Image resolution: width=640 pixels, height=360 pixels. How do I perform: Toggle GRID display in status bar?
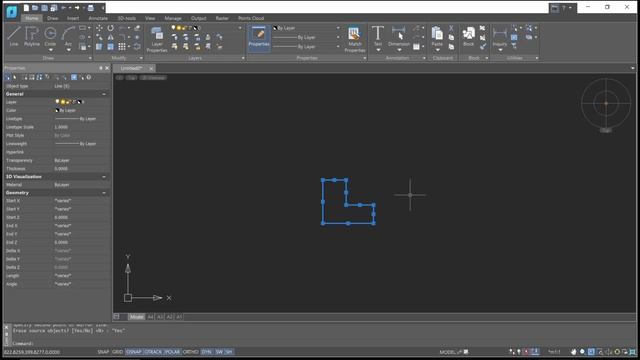click(118, 352)
